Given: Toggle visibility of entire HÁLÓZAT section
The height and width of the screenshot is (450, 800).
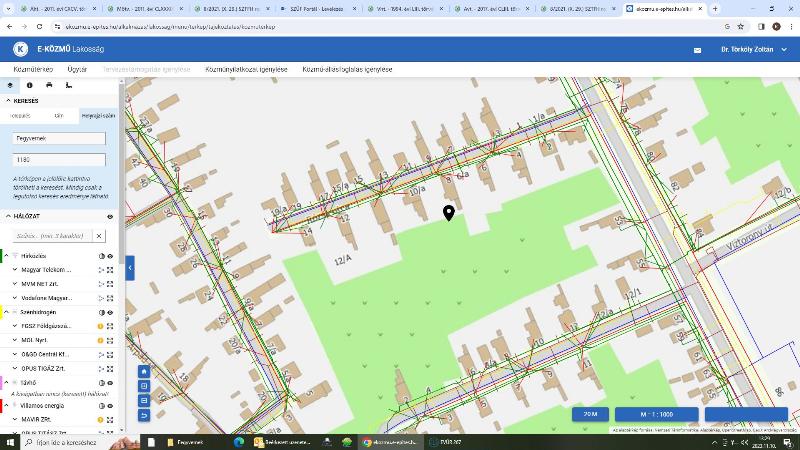Looking at the screenshot, I should 110,217.
